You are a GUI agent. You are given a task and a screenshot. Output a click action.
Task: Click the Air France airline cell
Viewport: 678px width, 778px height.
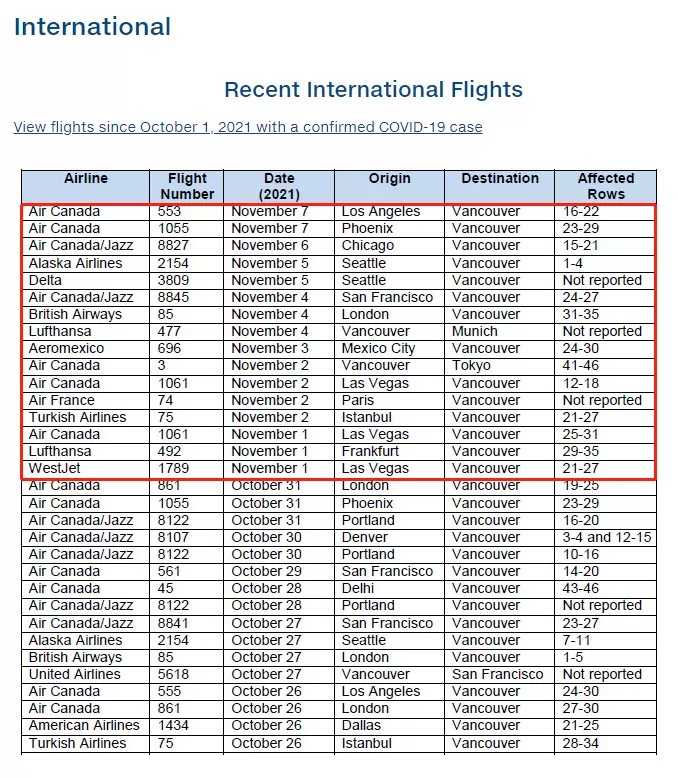tap(85, 400)
